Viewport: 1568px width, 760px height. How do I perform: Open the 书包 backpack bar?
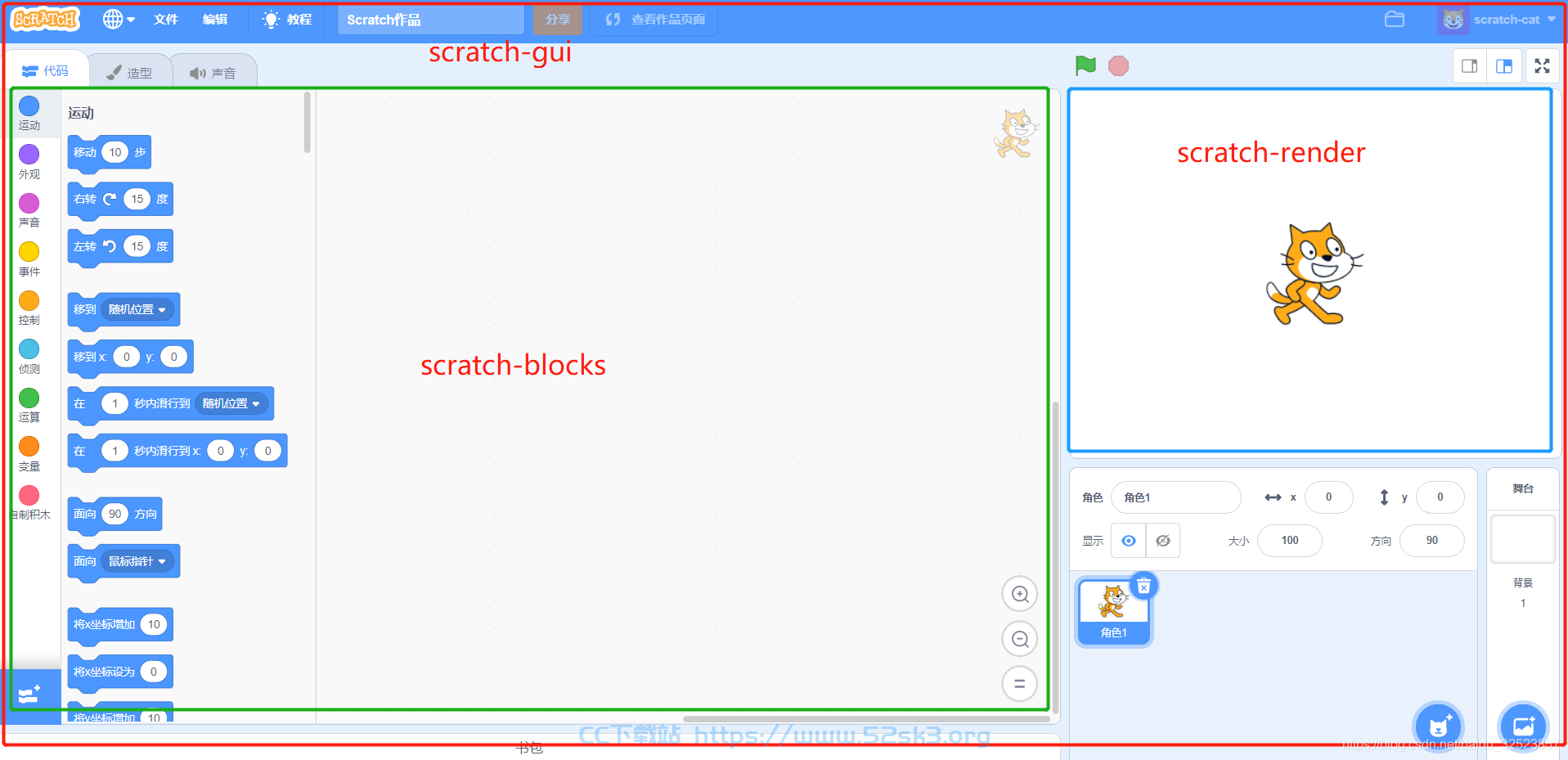530,748
